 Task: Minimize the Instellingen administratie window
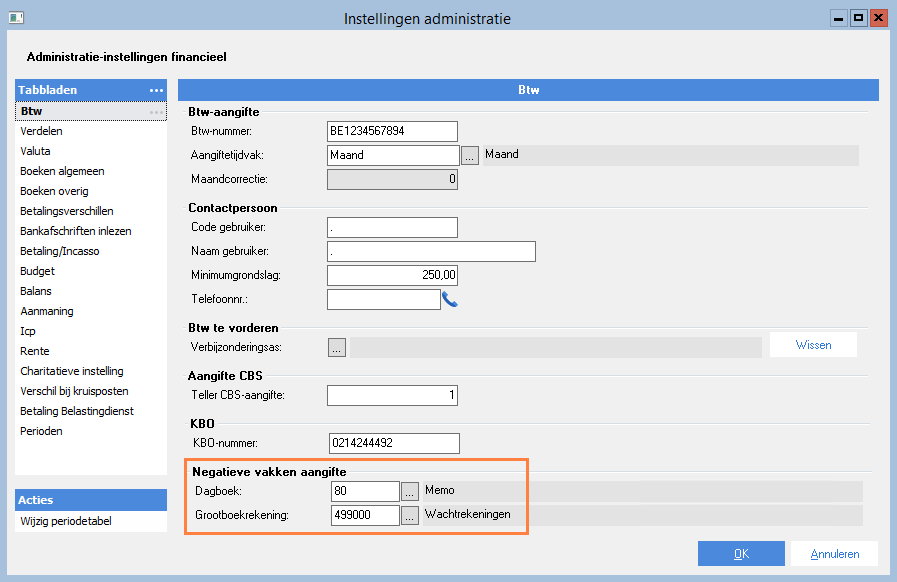coord(838,18)
